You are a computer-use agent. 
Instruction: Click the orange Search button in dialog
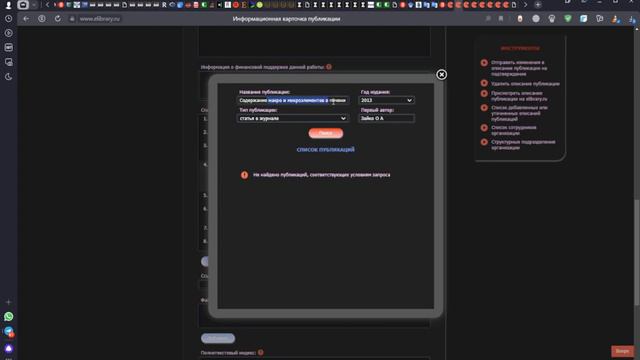pyautogui.click(x=326, y=133)
